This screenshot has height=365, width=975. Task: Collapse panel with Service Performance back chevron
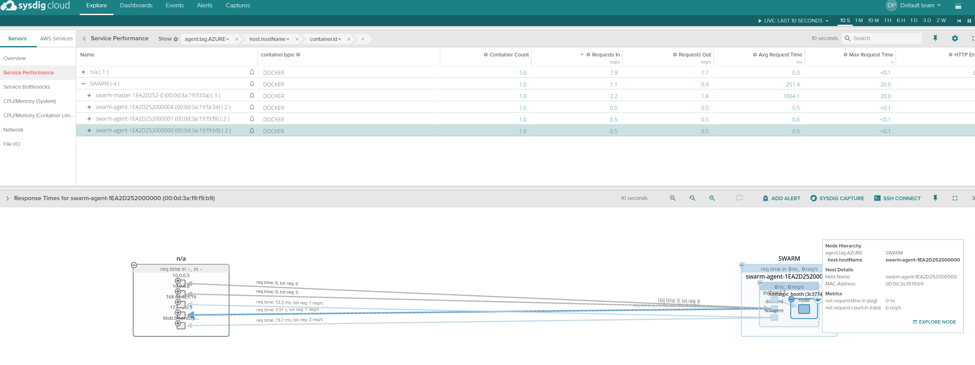(85, 39)
